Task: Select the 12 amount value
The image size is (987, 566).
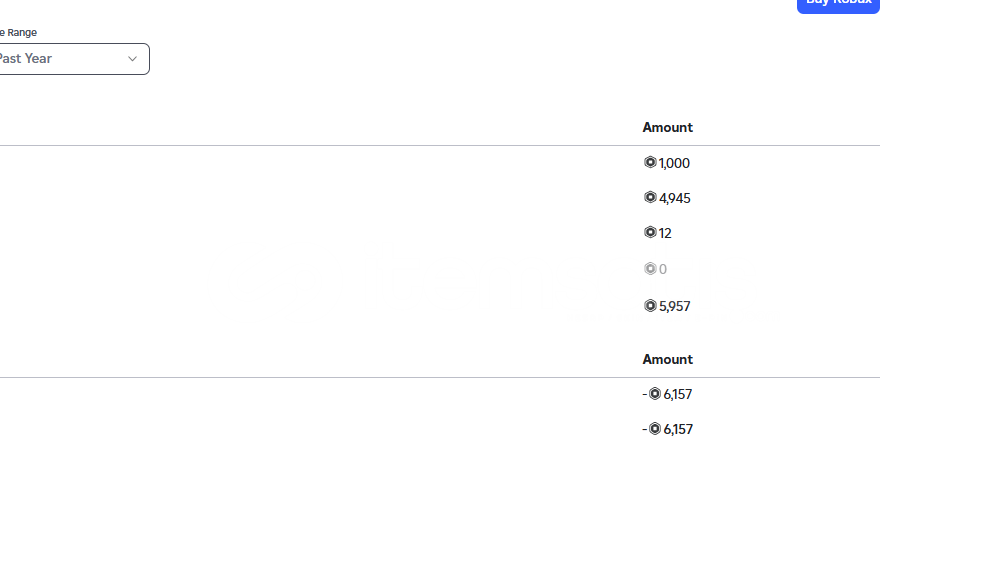Action: click(665, 234)
